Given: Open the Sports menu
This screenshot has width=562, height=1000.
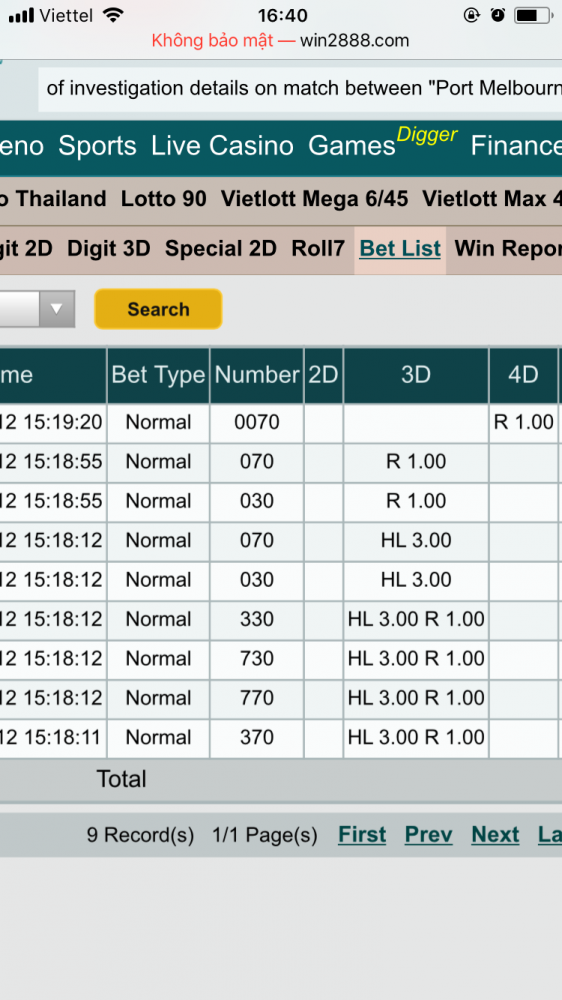Looking at the screenshot, I should point(98,146).
